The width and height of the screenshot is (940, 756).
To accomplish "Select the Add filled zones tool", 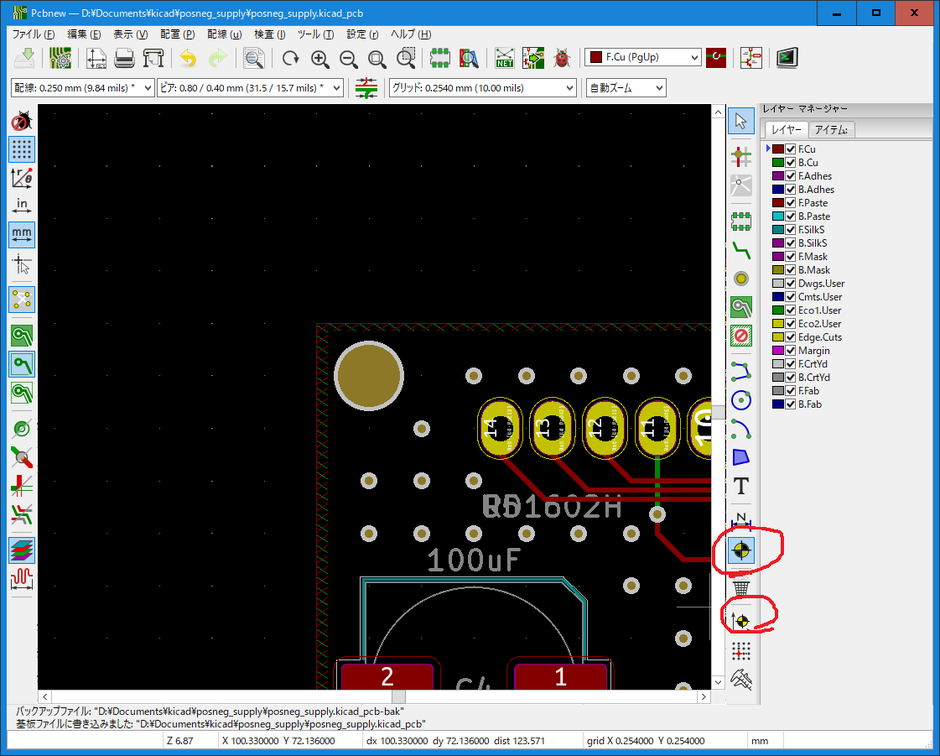I will (x=742, y=307).
